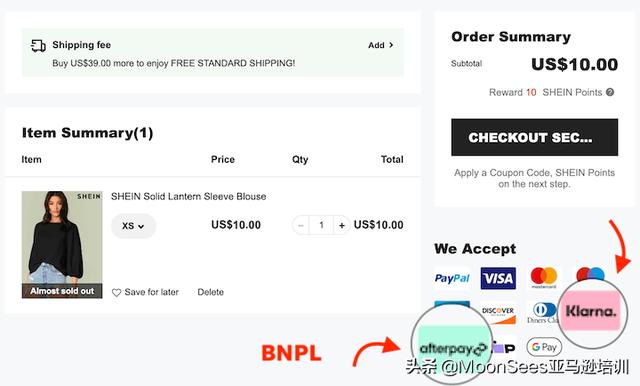Click the VISA card logo
The height and width of the screenshot is (386, 640).
(498, 278)
